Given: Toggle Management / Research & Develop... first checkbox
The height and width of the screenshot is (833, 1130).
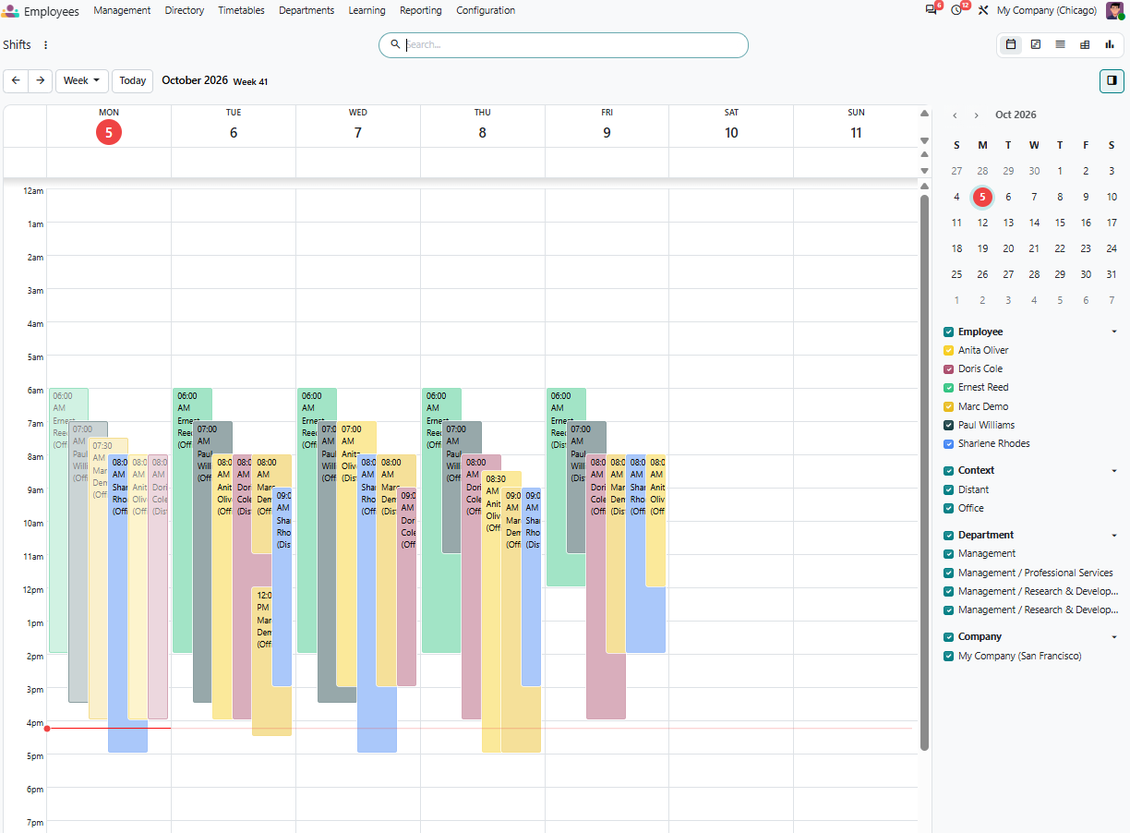Looking at the screenshot, I should (x=948, y=592).
